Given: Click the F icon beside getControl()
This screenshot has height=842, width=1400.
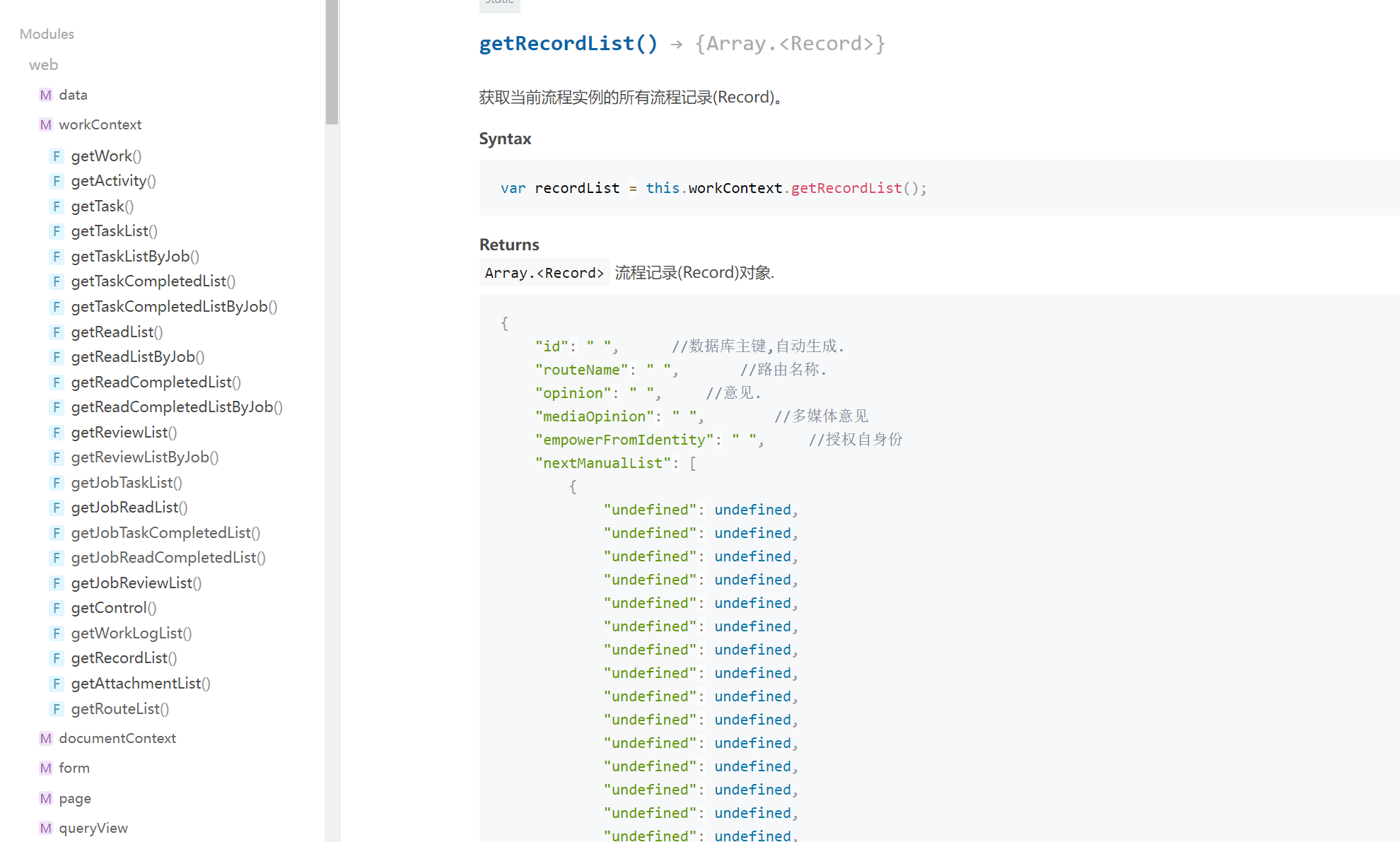Looking at the screenshot, I should click(57, 608).
